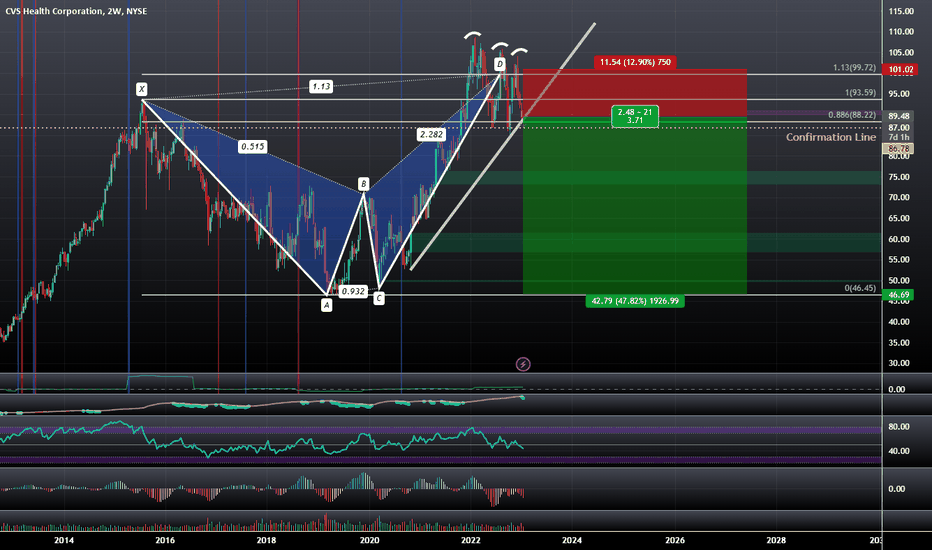Click the 0.886(88.22) Fibonacci level label

click(852, 115)
